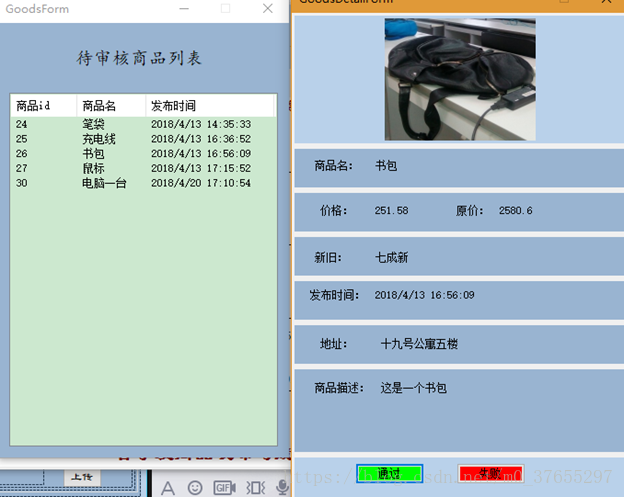Viewport: 624px width, 497px height.
Task: Select the row with goods id 24
Action: 143,124
